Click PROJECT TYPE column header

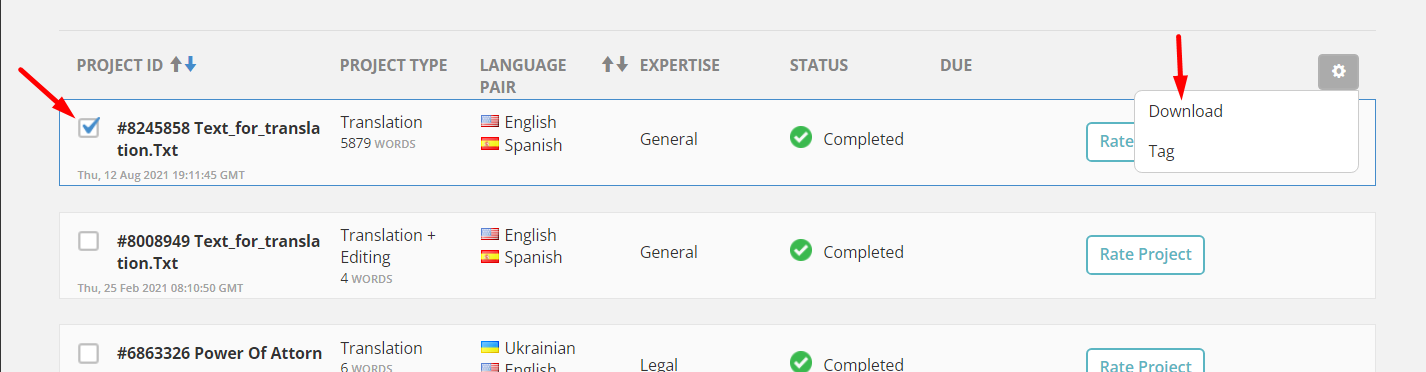click(x=394, y=65)
